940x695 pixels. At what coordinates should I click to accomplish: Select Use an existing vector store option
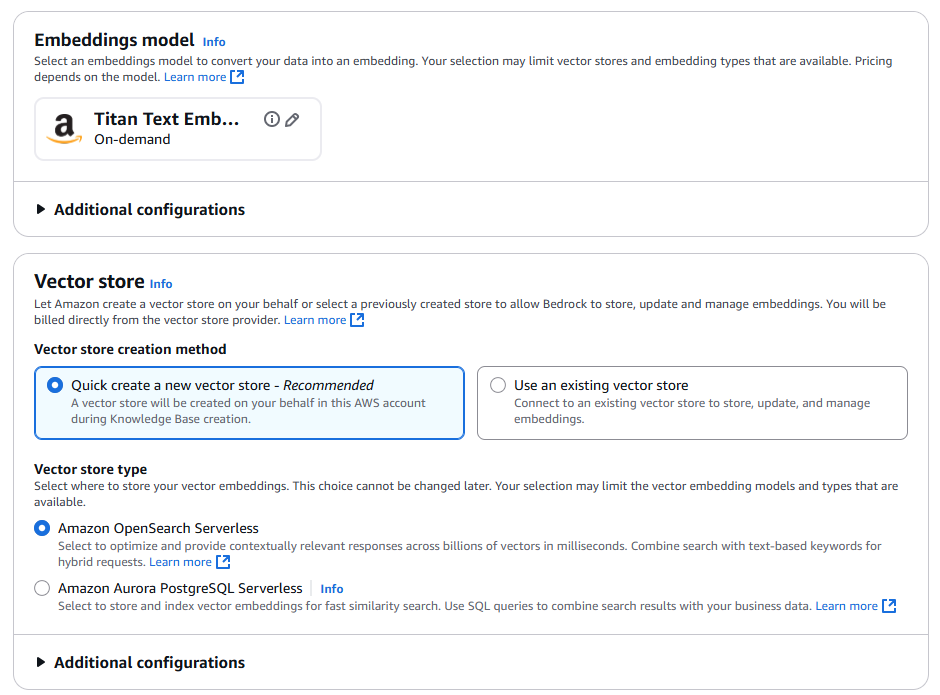498,385
